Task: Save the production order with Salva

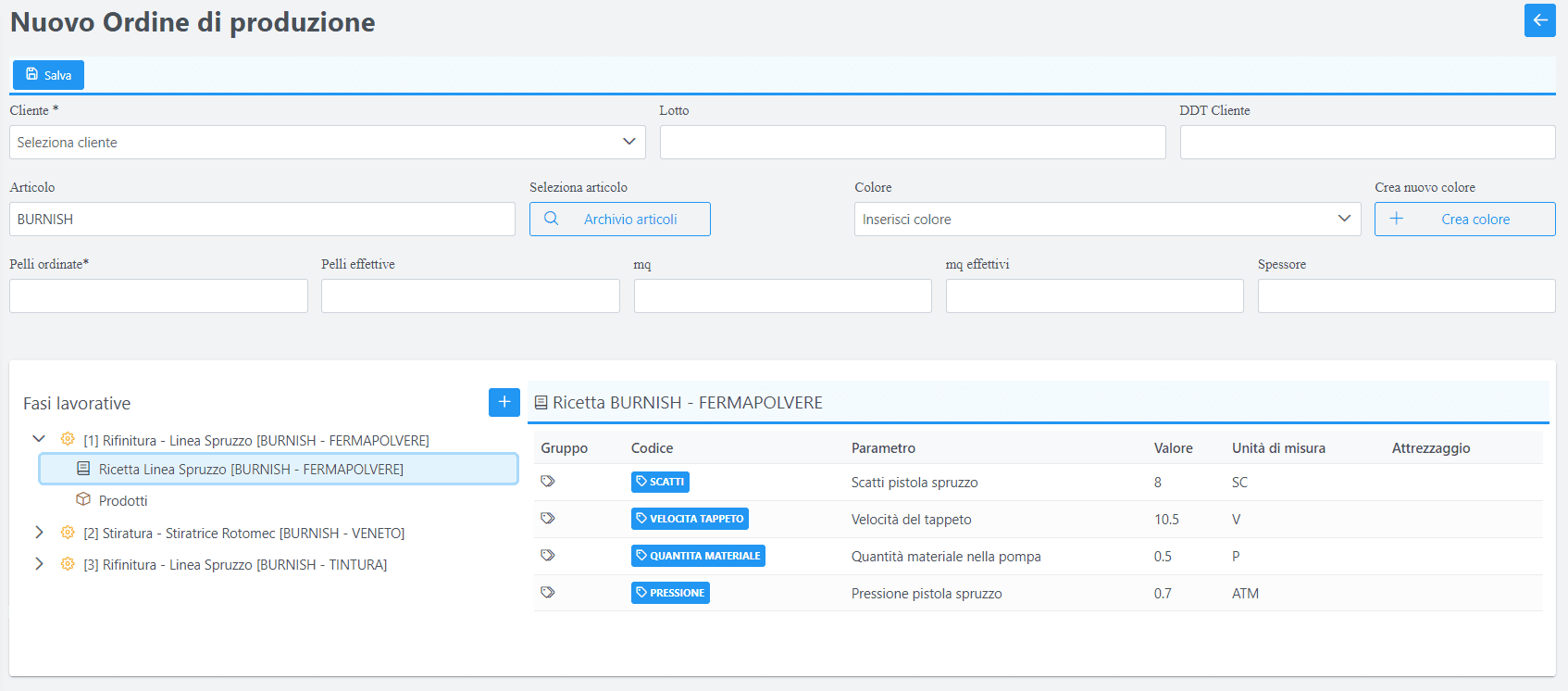Action: (48, 75)
